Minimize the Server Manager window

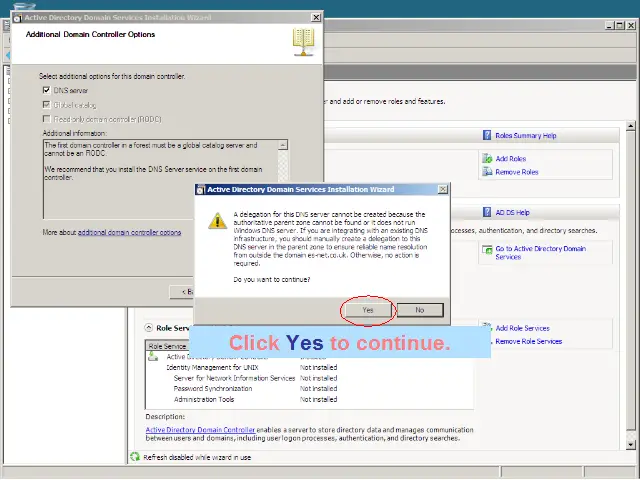tap(610, 25)
